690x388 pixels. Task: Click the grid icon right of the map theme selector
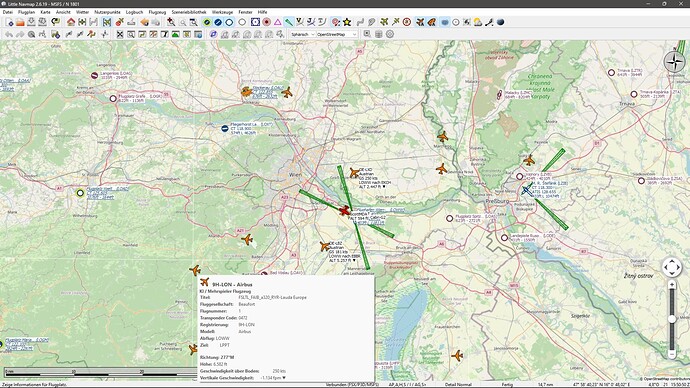tap(378, 34)
